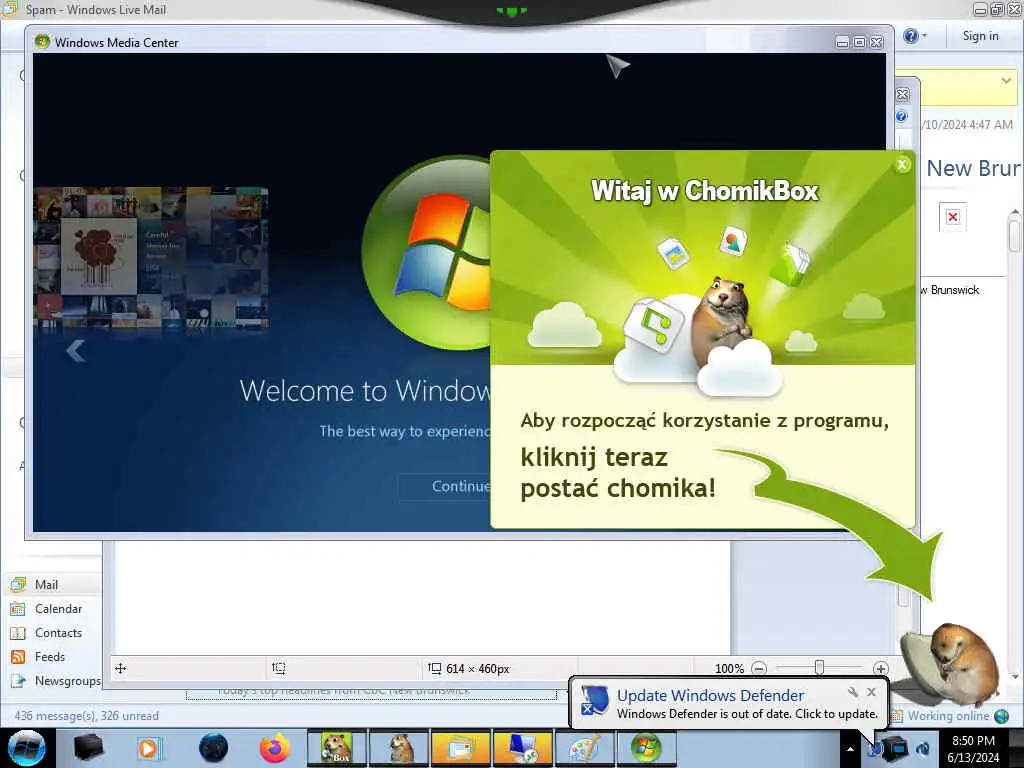Click the Contacts book icon in the sidebar
Screen dimensions: 1024x768
click(x=18, y=633)
